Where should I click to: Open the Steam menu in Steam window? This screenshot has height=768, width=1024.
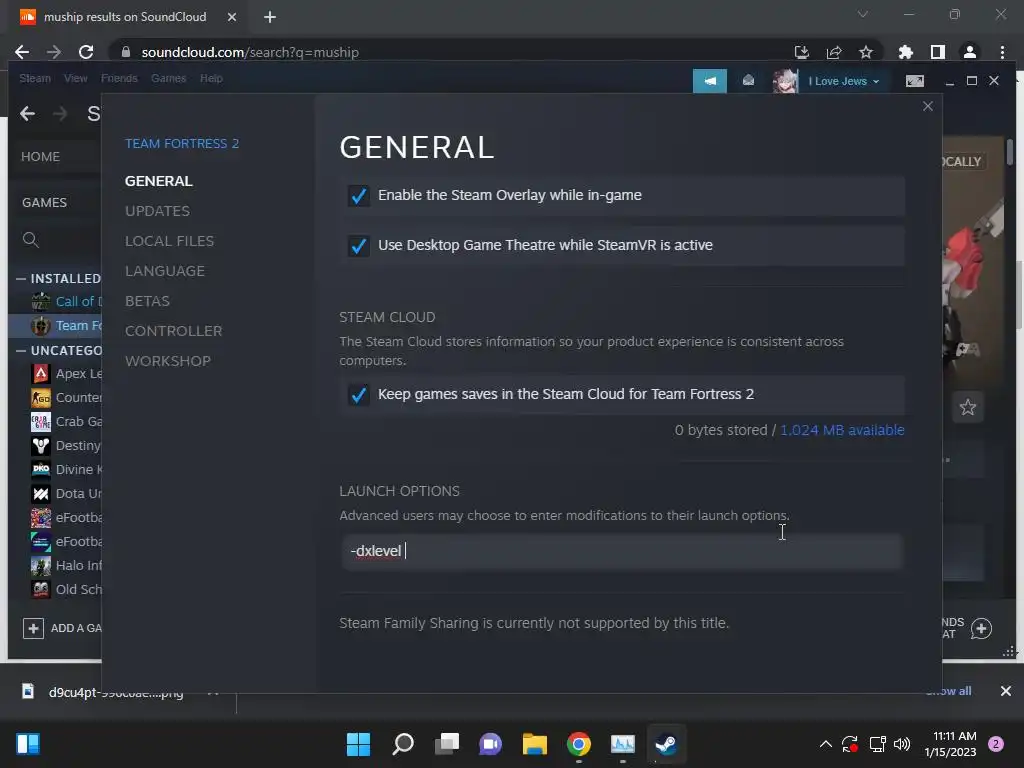coord(35,78)
